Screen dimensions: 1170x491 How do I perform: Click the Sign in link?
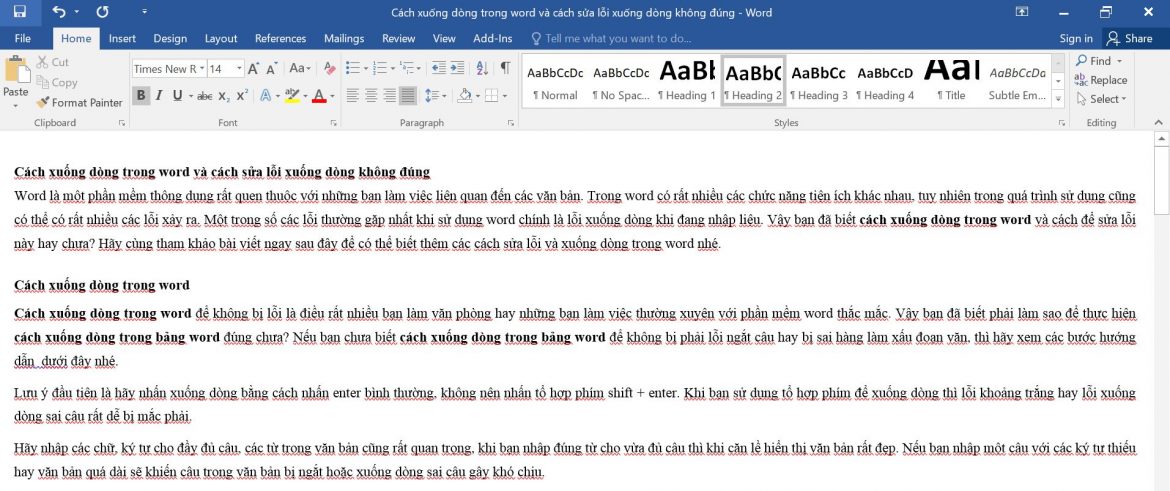tap(1076, 38)
